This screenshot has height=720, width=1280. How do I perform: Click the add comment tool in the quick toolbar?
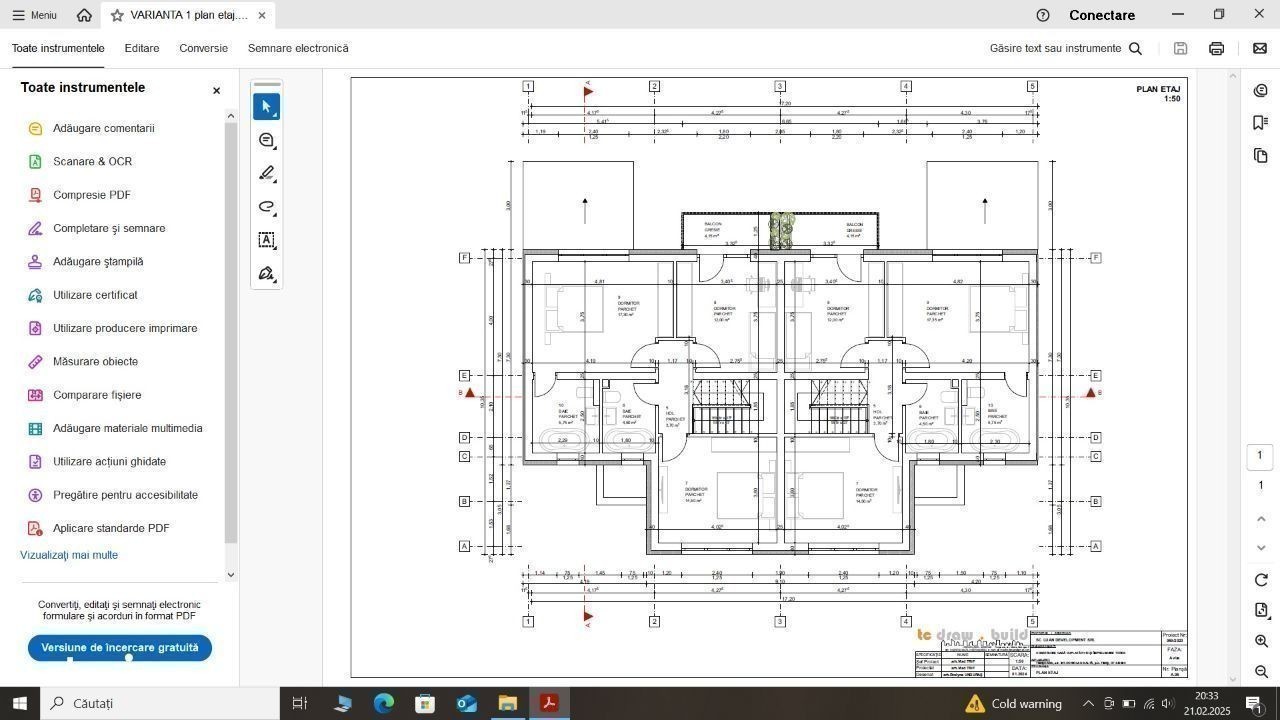pyautogui.click(x=266, y=140)
